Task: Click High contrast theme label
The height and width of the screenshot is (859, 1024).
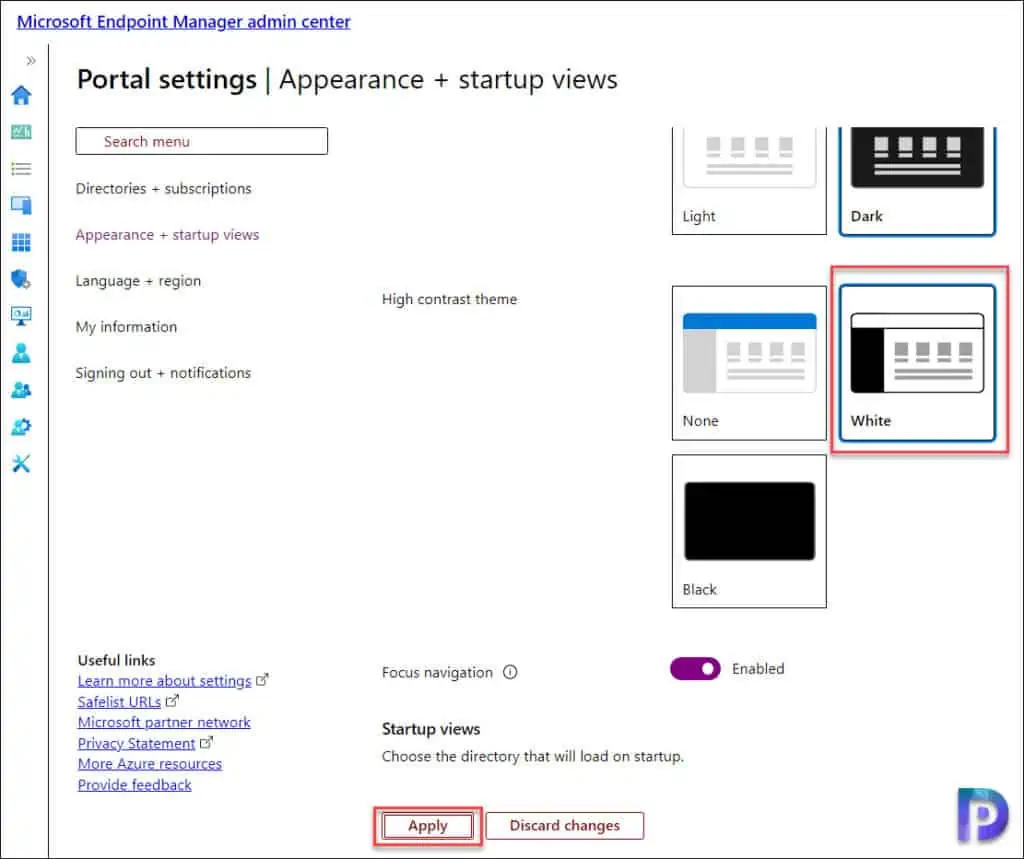Action: coord(449,299)
